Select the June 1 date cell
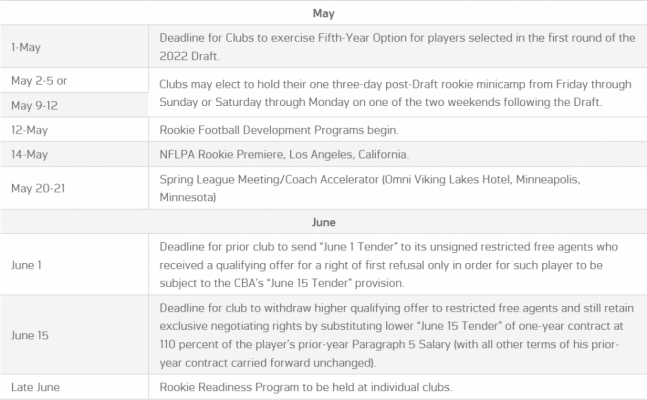Viewport: 647px width, 400px height. [74, 265]
